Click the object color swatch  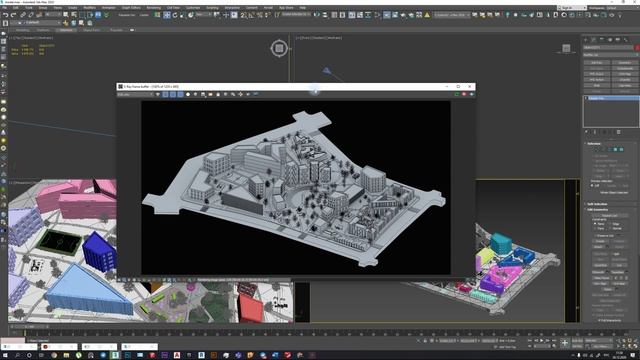(637, 48)
